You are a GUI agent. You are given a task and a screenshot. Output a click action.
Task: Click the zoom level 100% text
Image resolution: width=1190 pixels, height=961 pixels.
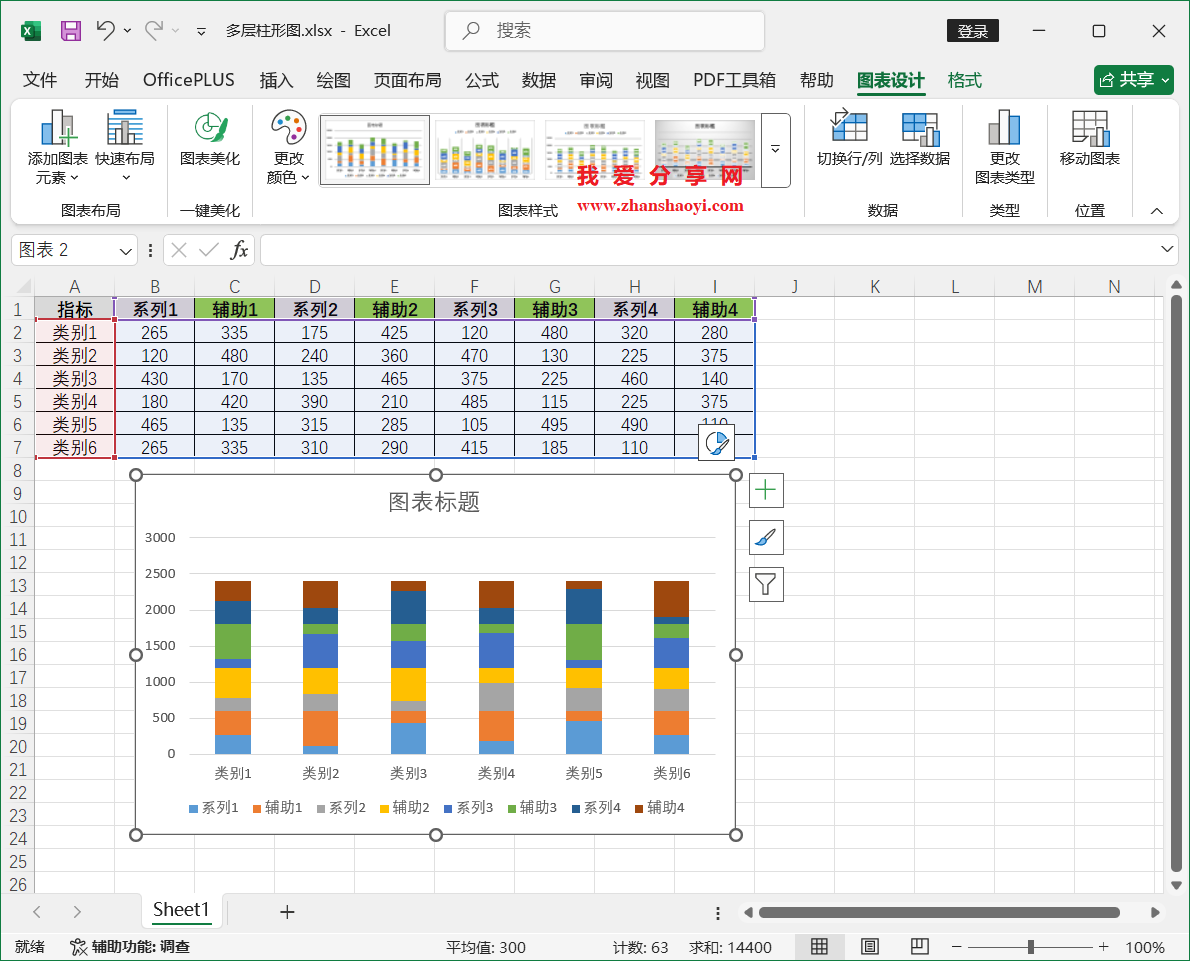1144,947
